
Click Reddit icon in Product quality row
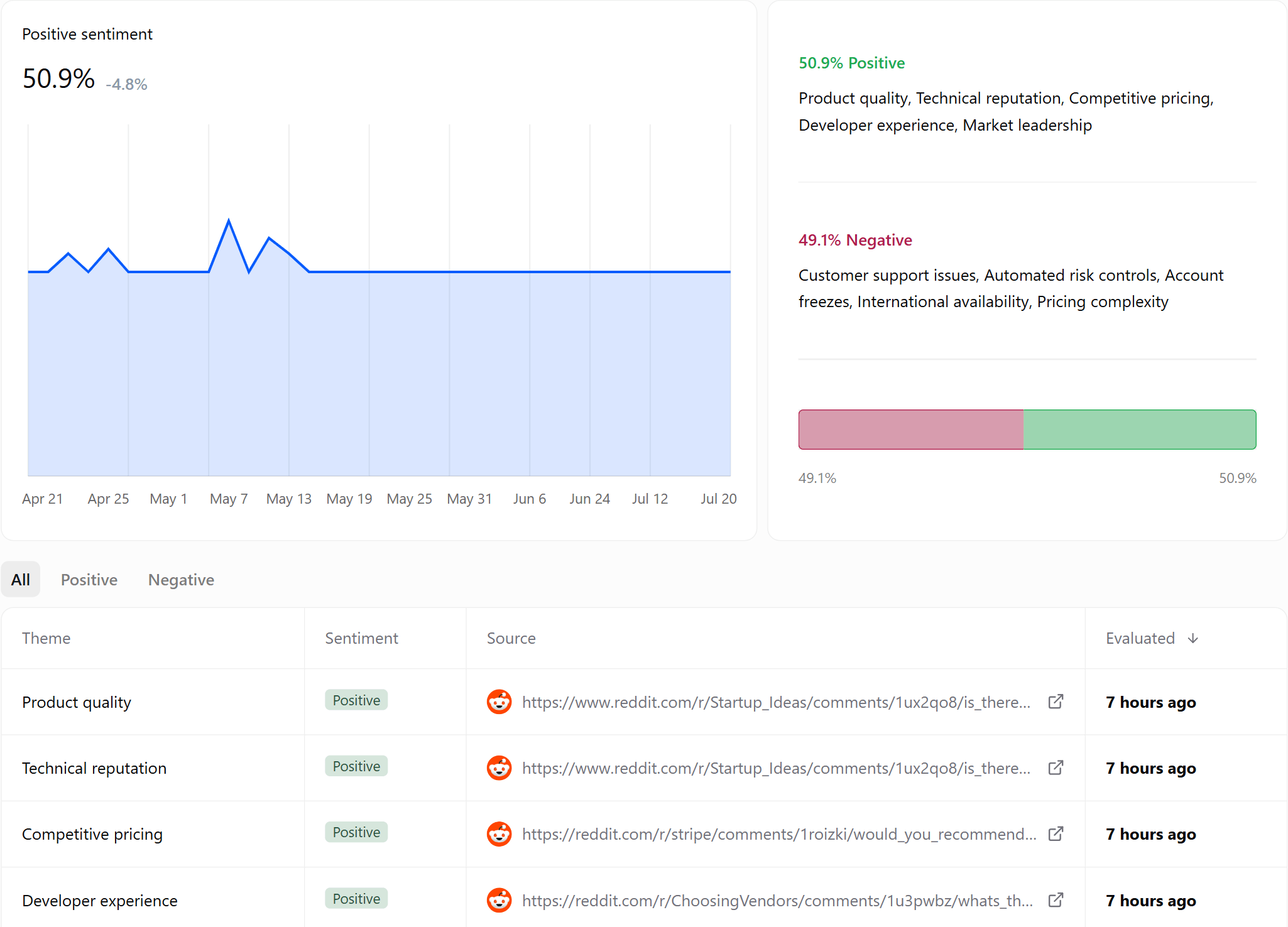tap(499, 702)
